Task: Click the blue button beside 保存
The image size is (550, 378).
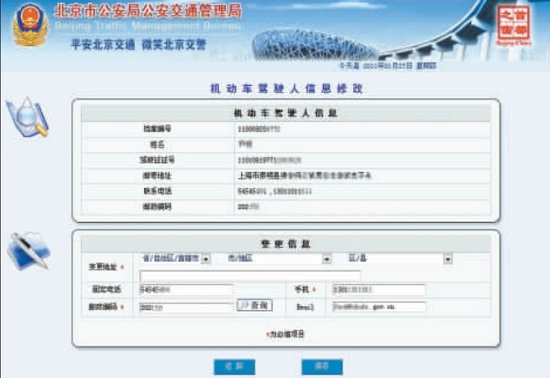Action: tap(234, 367)
